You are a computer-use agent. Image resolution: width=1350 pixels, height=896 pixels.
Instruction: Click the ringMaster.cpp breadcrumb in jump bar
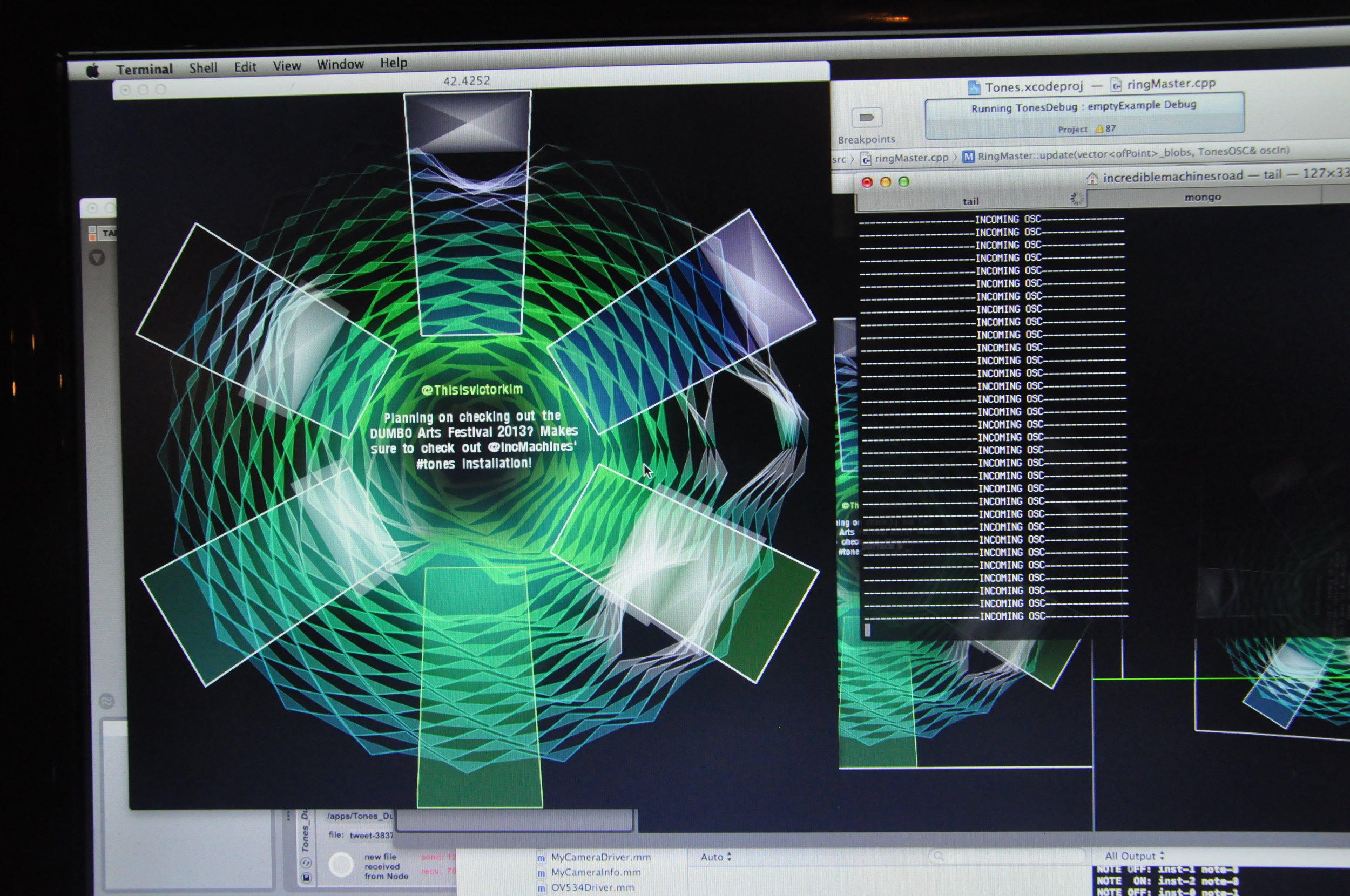[x=910, y=158]
